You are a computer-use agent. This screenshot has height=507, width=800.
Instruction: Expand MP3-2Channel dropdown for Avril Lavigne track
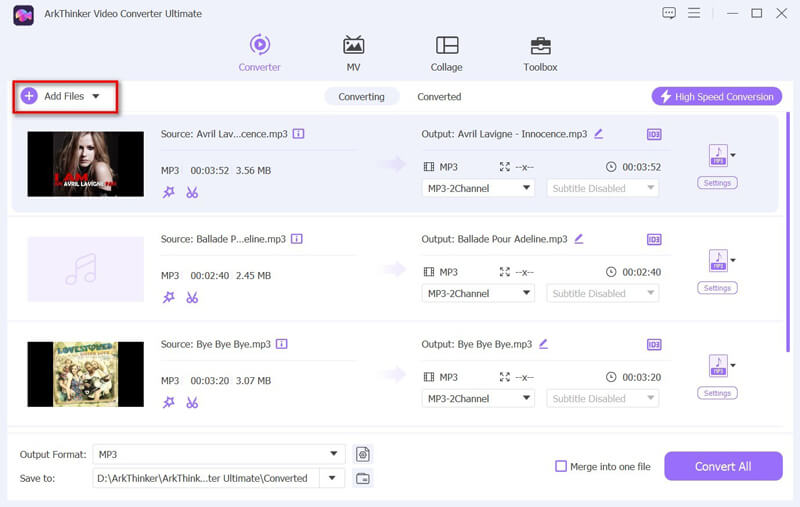coord(478,188)
